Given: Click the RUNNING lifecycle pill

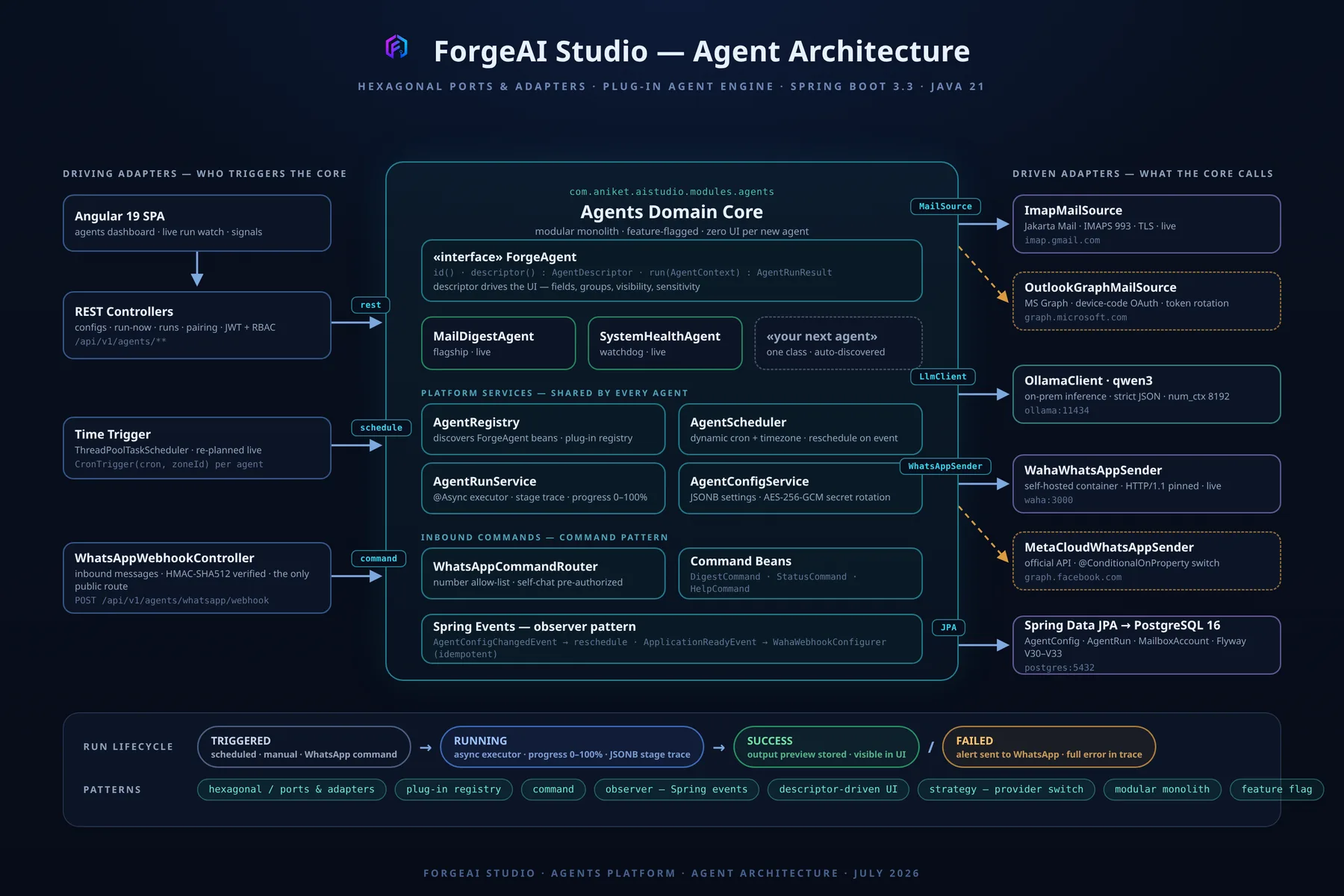Looking at the screenshot, I should tap(572, 747).
